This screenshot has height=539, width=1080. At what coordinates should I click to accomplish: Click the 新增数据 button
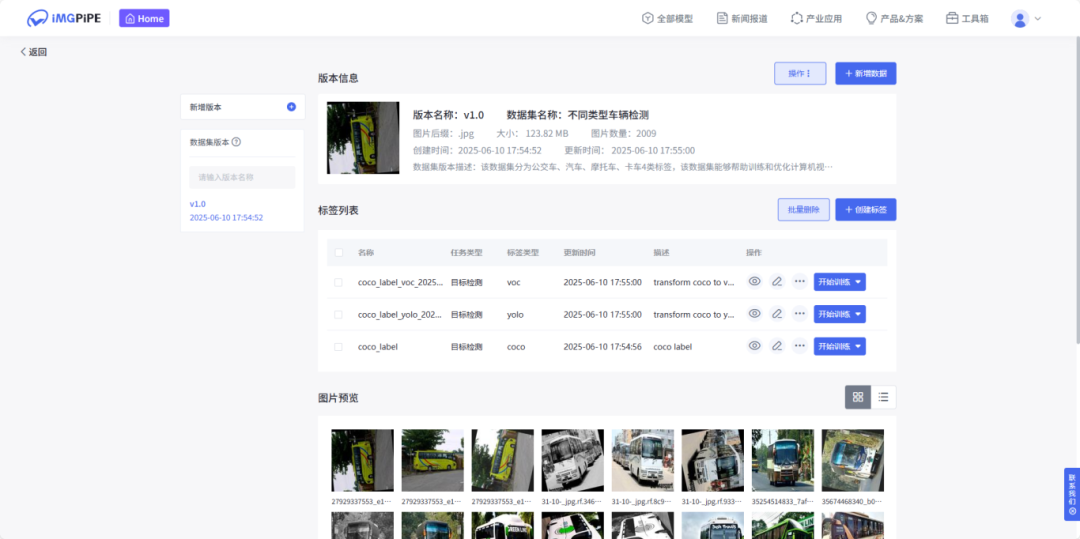click(x=866, y=73)
